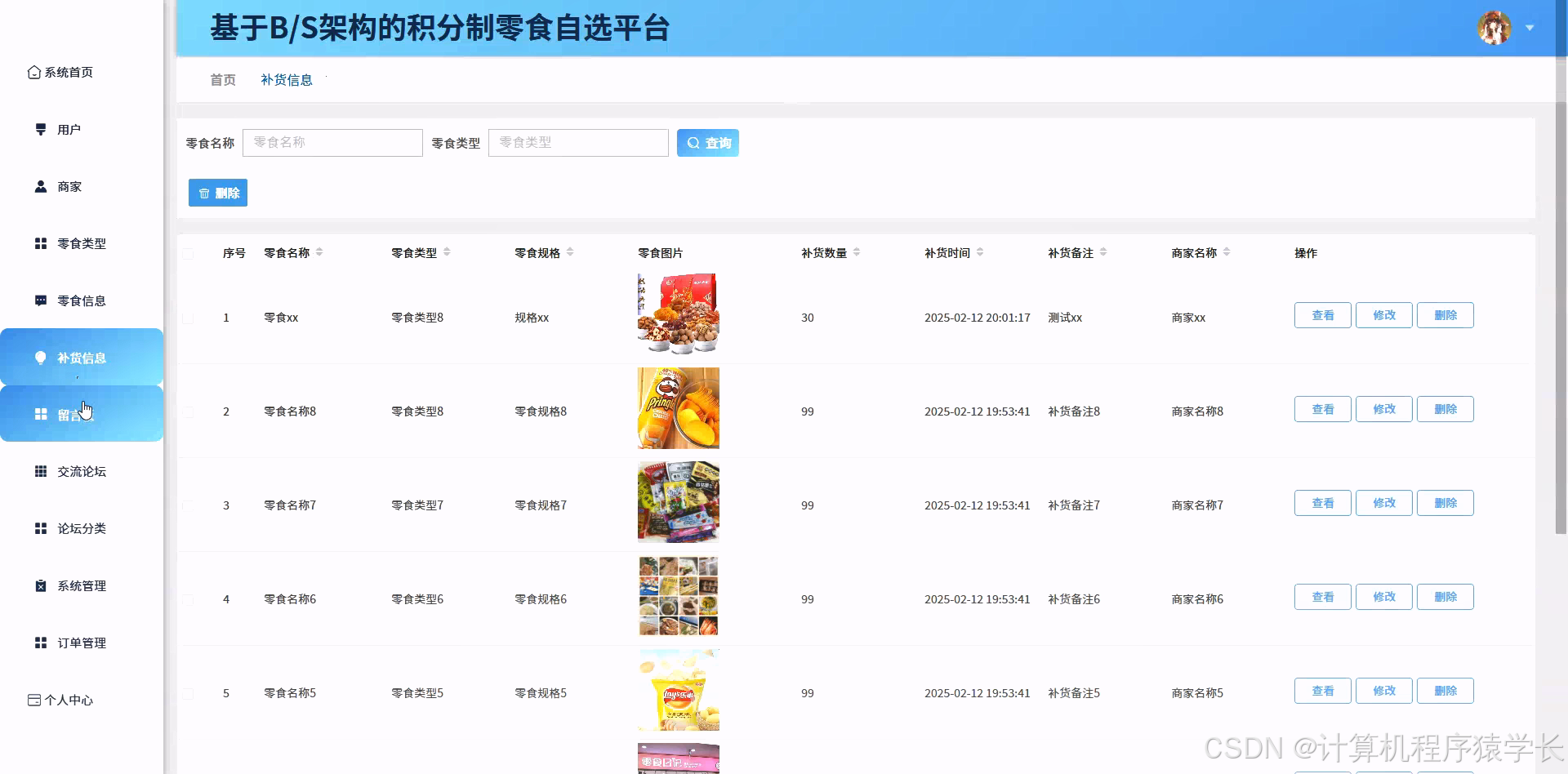Sort by 补货数量 column arrows
1568x774 pixels.
[x=857, y=252]
